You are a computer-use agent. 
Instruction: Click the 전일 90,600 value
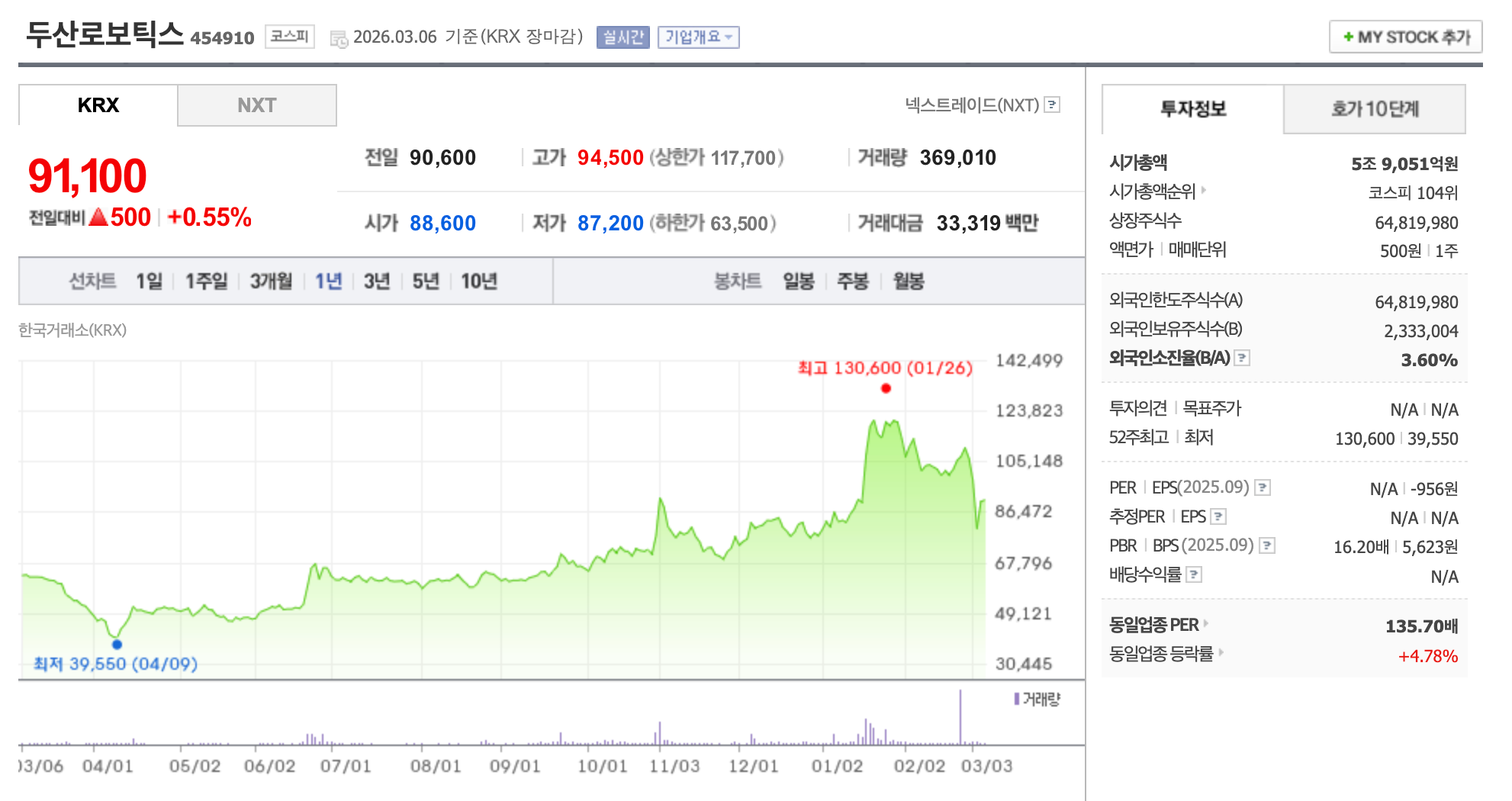(x=442, y=158)
